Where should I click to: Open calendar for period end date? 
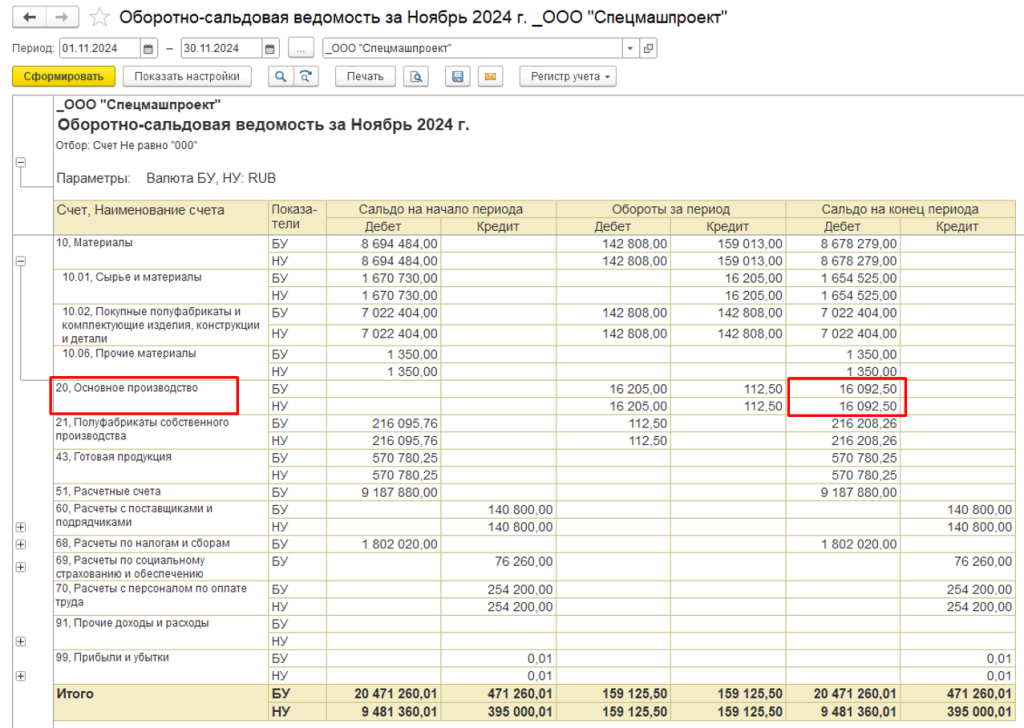[270, 48]
